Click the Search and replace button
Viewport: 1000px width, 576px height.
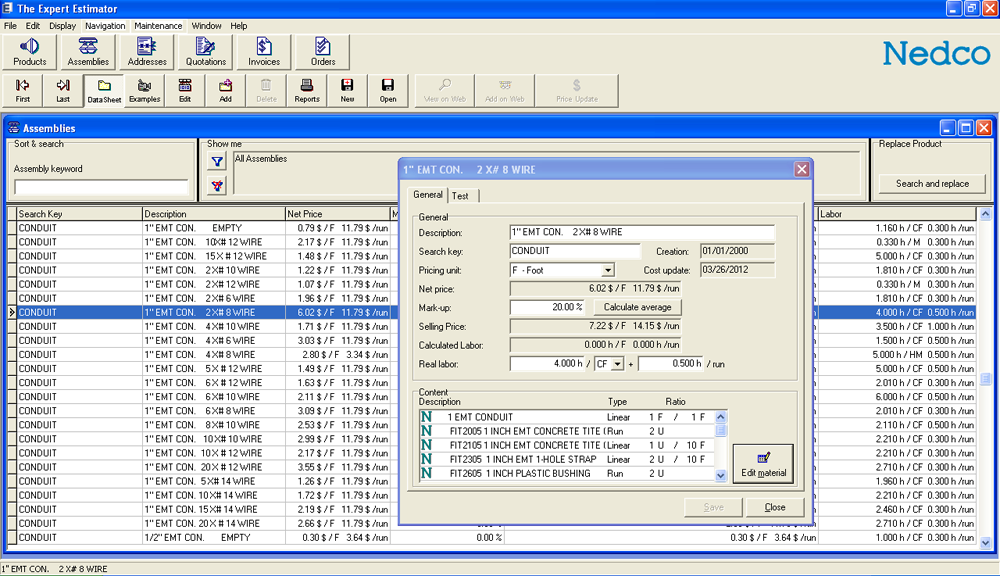point(932,184)
